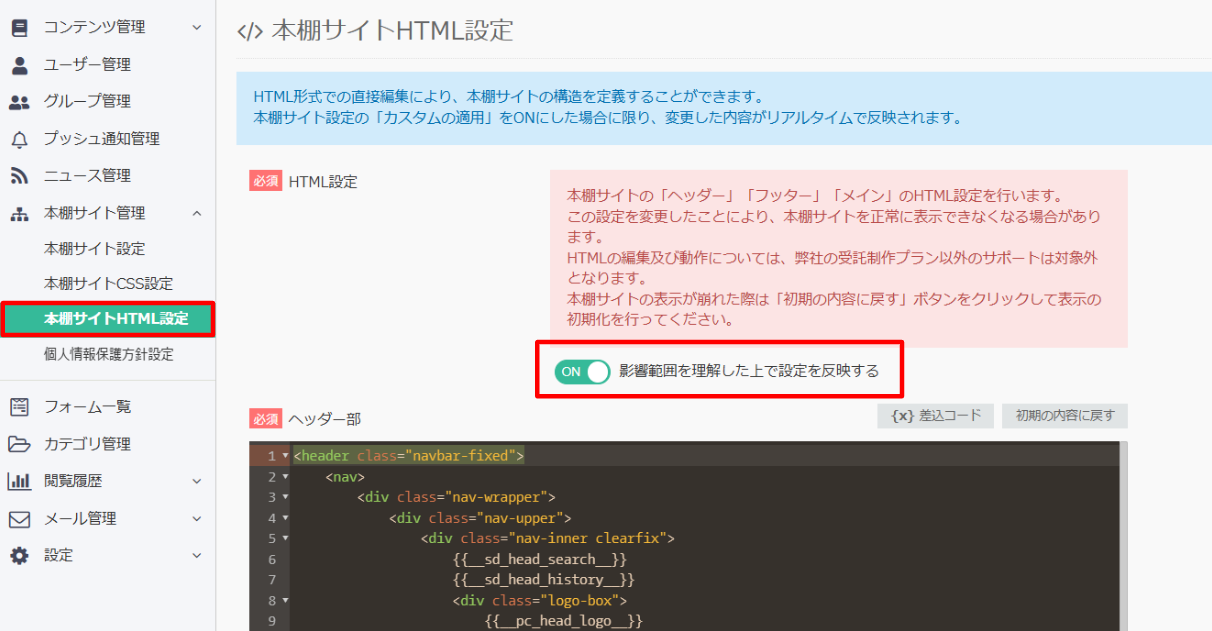Collapse the 本棚サイト管理 submenu chevron
Screen dimensions: 1212x631
click(197, 212)
